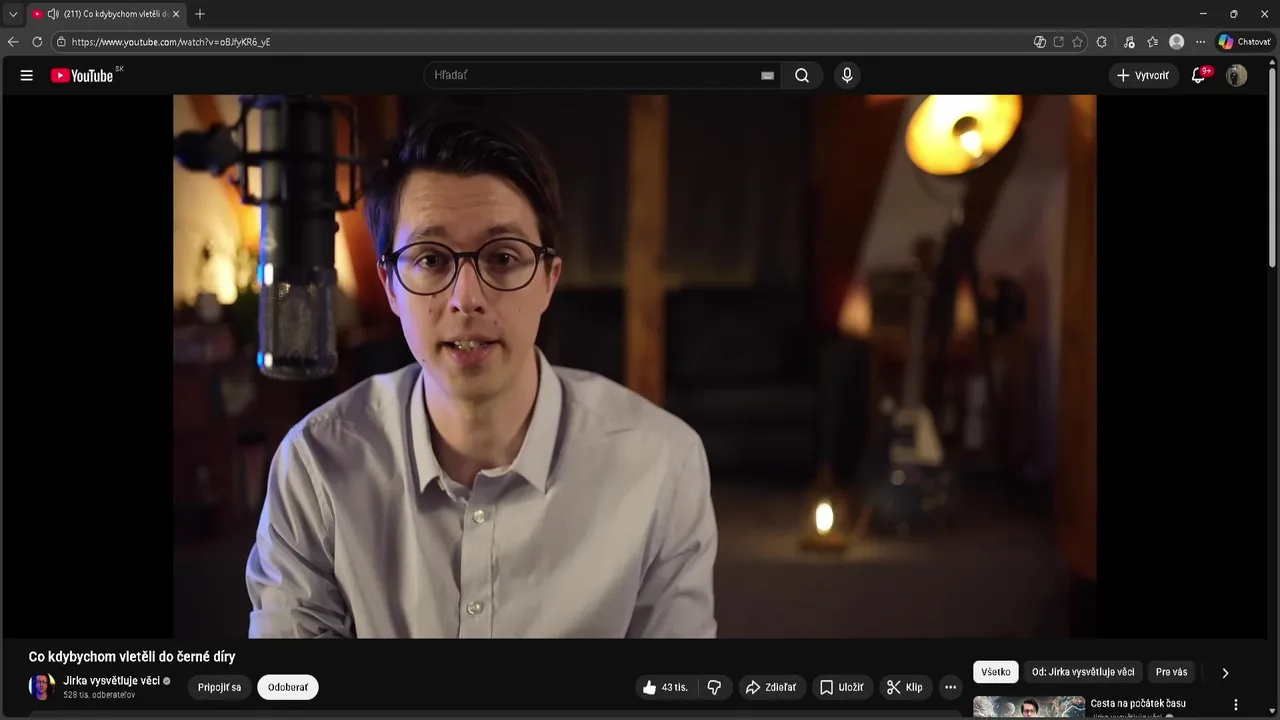Click the Copilot-style icon inside the address bar

[x=1040, y=42]
